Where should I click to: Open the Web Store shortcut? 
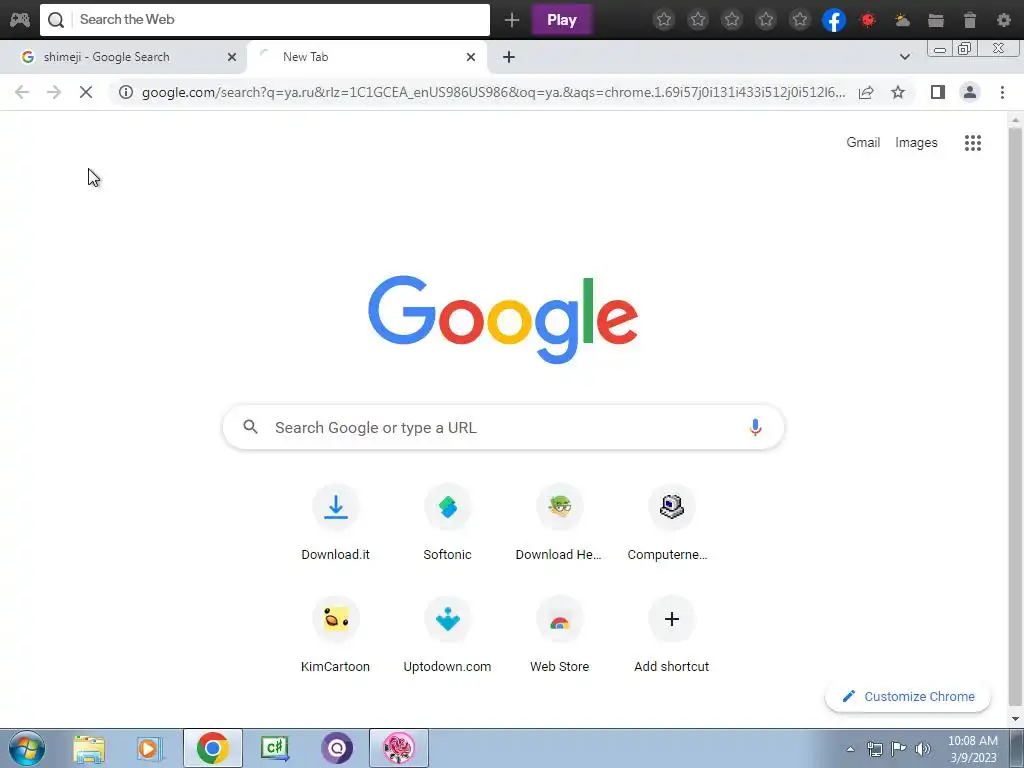point(559,635)
